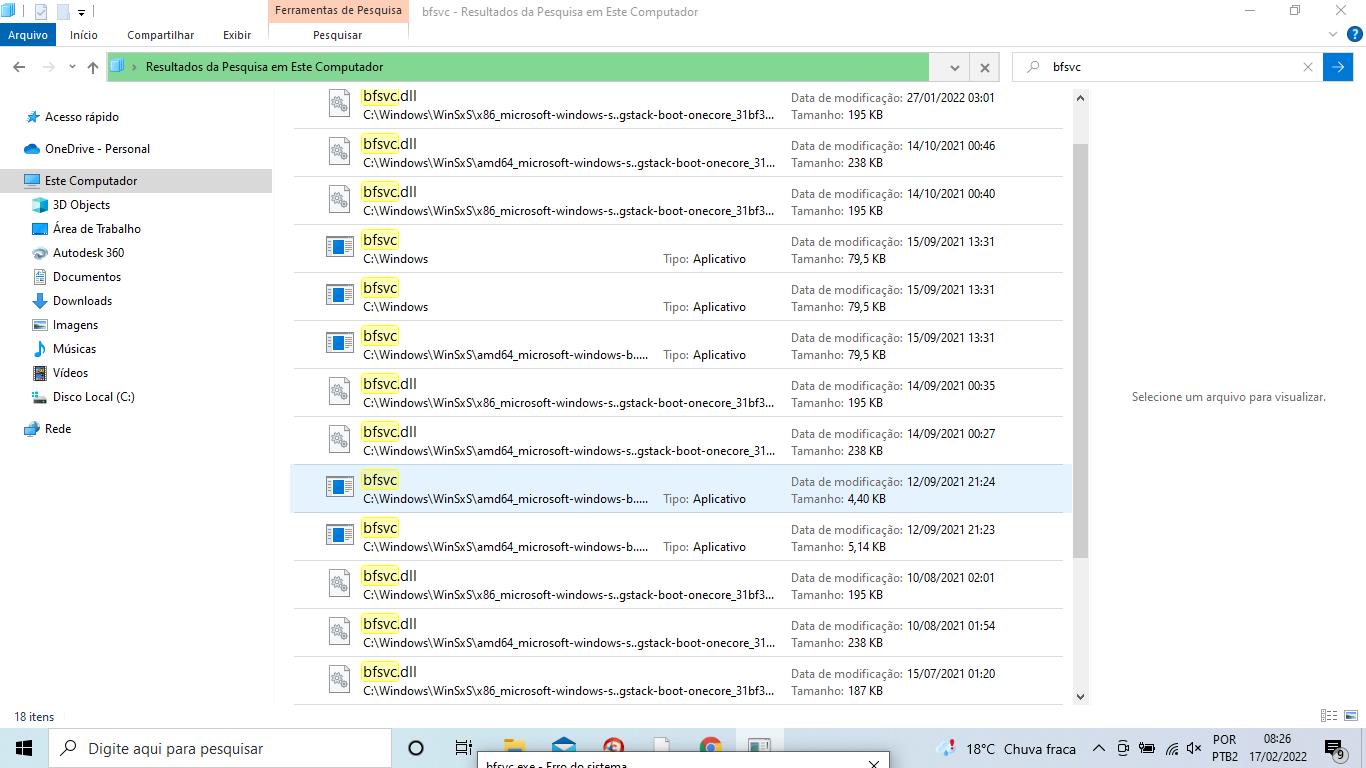
Task: Click the Help question mark icon
Action: [x=1355, y=34]
